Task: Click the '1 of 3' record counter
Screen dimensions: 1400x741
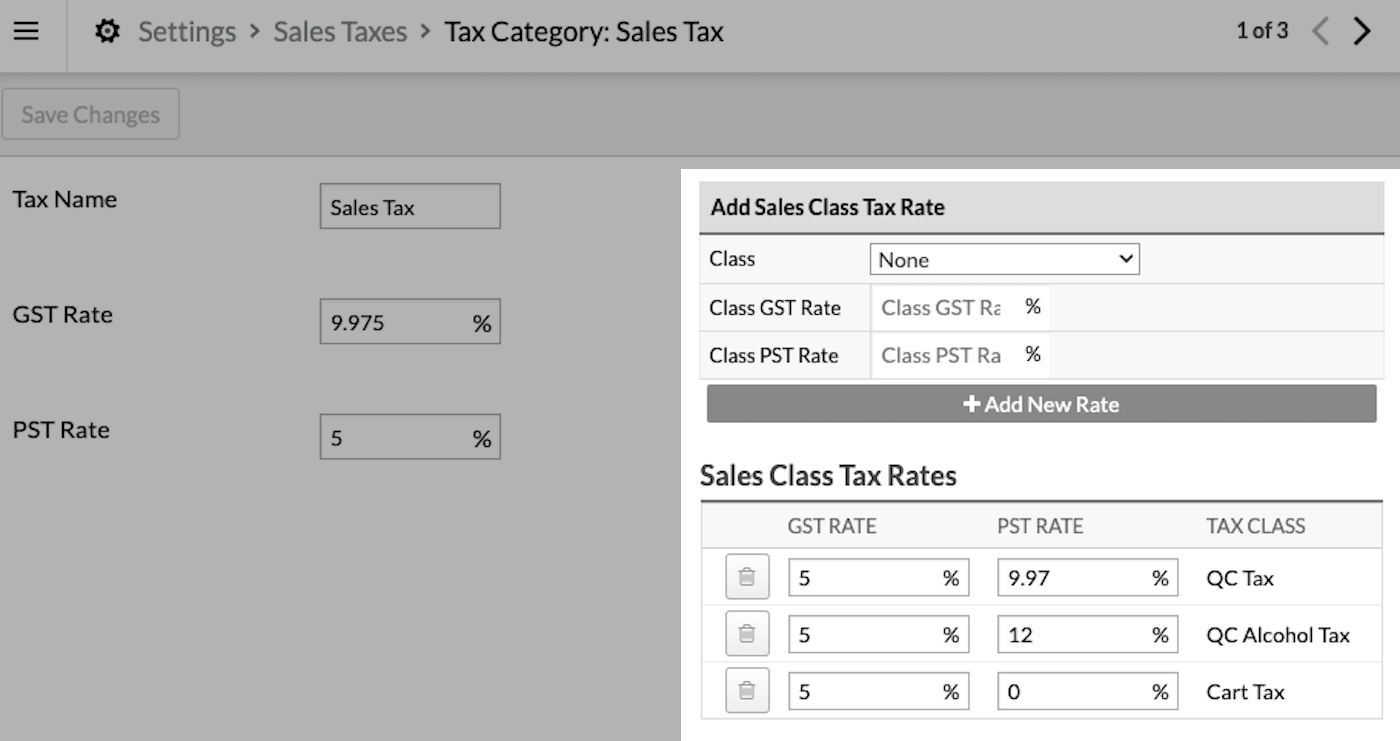Action: [1262, 31]
